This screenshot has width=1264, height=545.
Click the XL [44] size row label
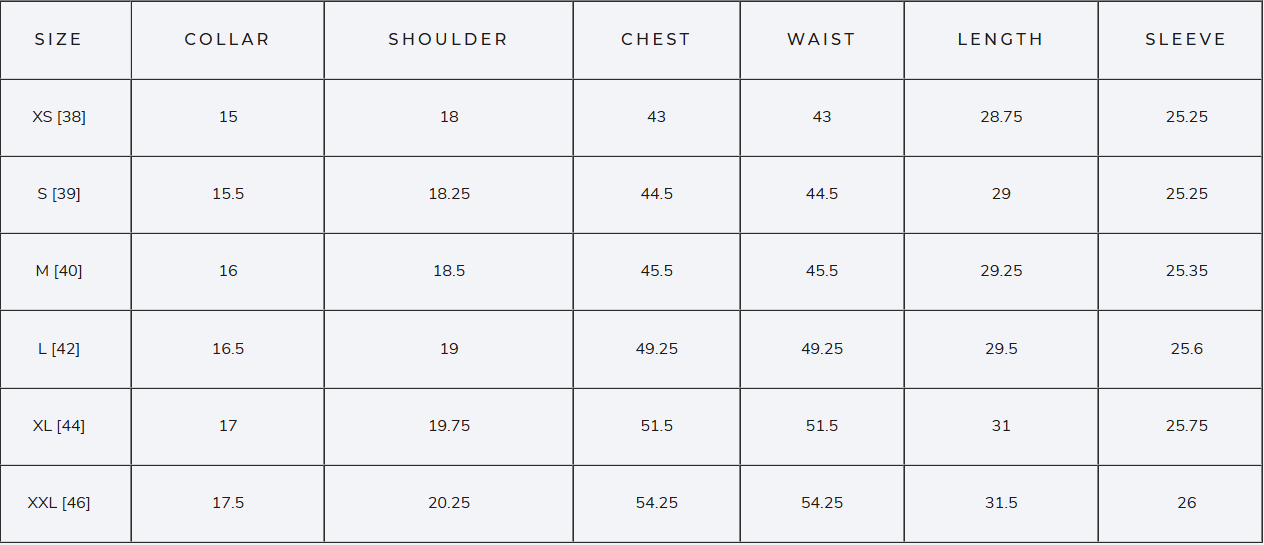click(x=59, y=426)
